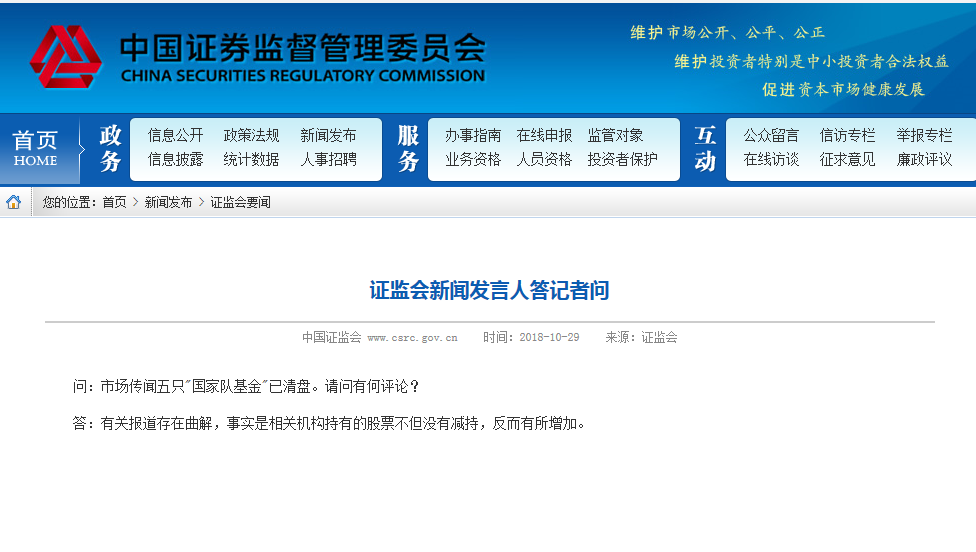Select 新闻发布 in navigation

tap(328, 135)
